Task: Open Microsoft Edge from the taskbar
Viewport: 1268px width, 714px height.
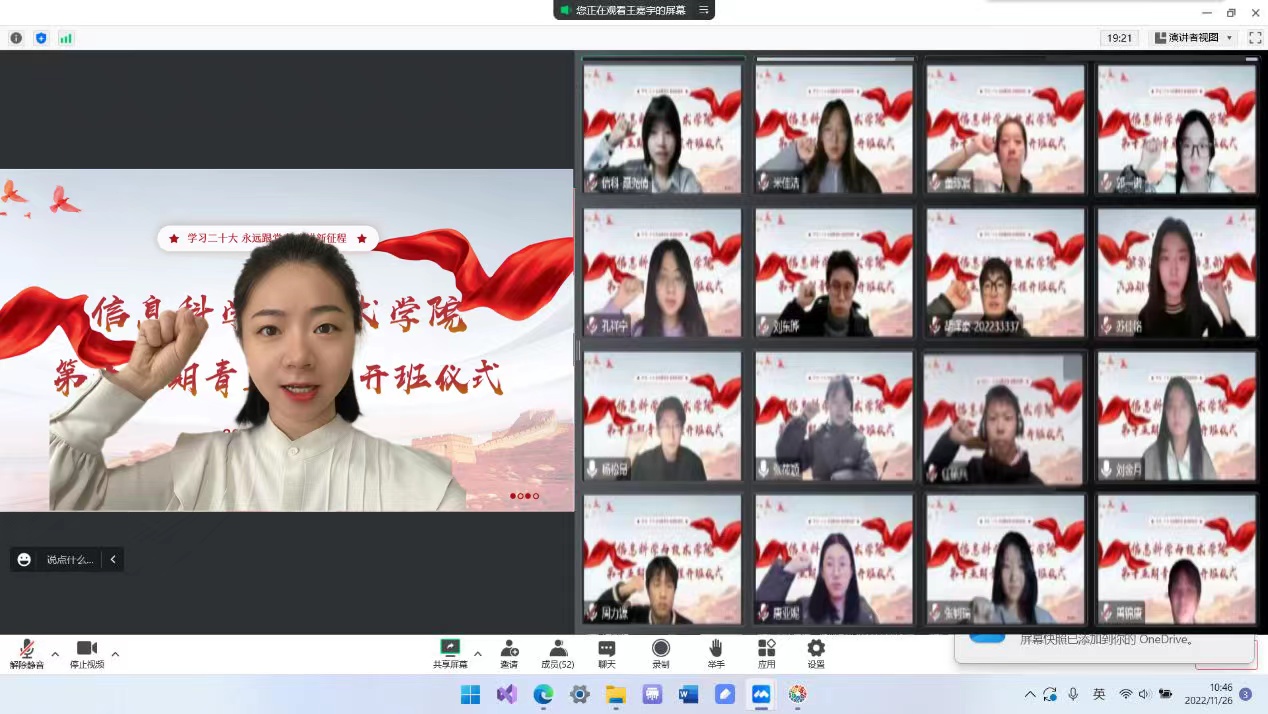Action: coord(543,694)
